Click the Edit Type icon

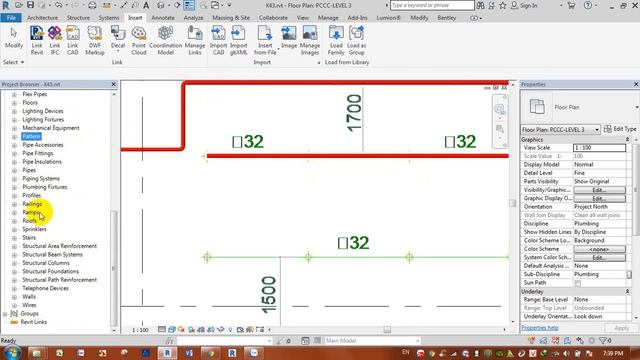607,129
